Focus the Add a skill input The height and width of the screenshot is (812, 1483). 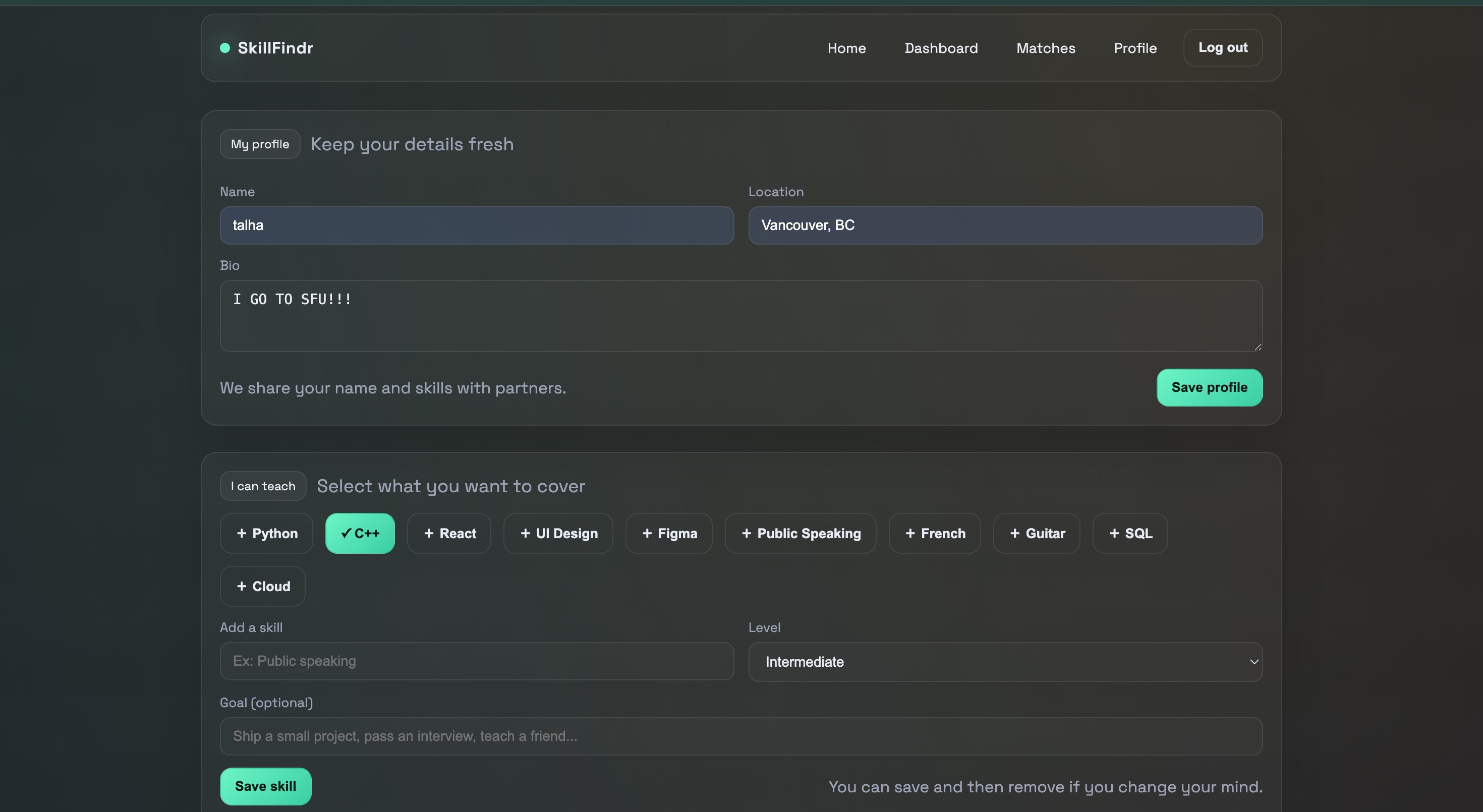pos(477,661)
